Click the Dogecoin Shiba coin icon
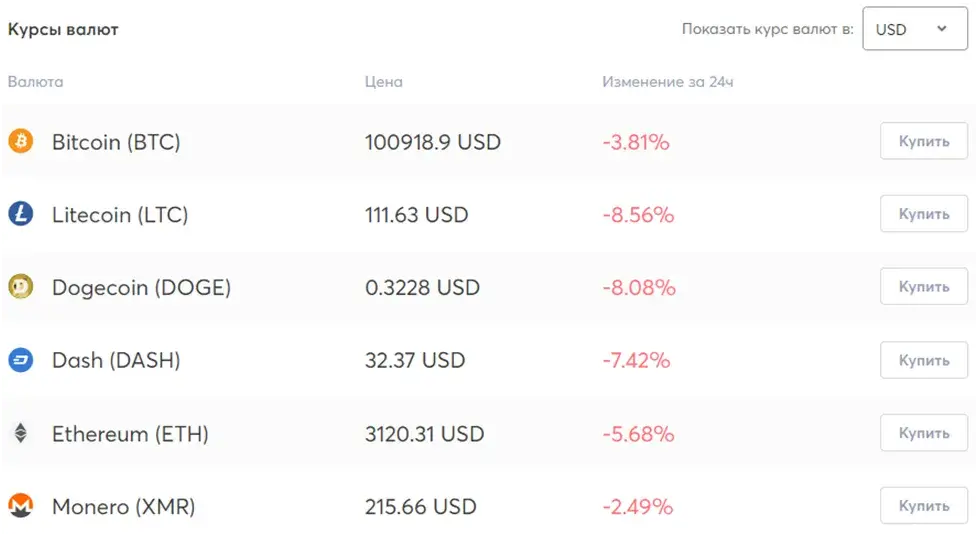 point(21,287)
